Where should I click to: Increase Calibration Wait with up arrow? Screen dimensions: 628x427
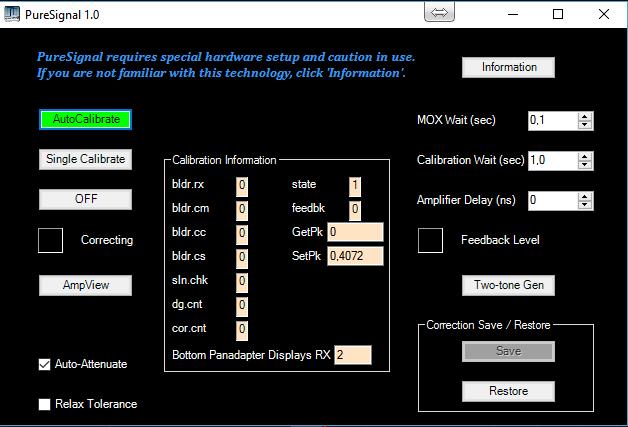(x=585, y=157)
